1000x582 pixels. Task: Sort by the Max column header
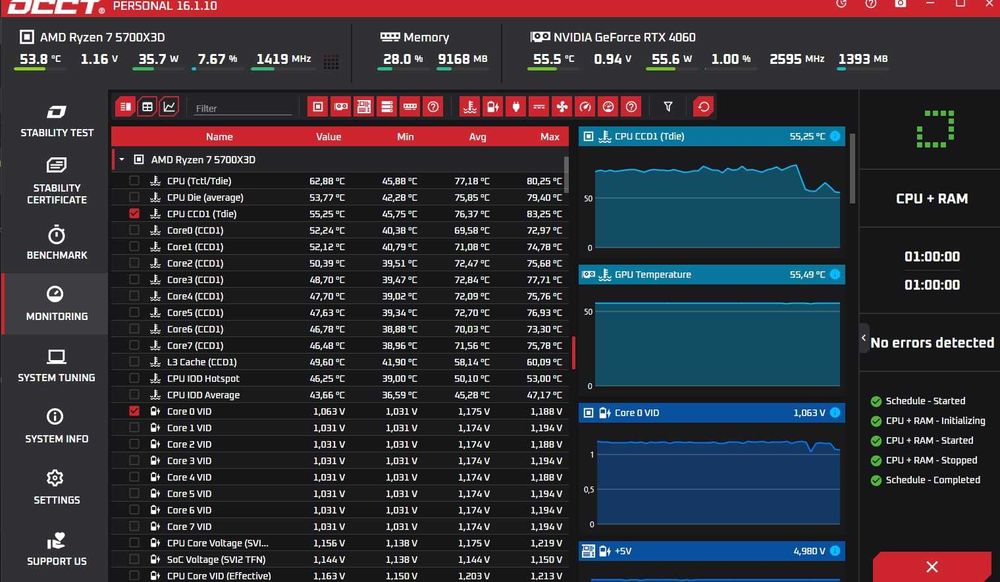point(549,136)
